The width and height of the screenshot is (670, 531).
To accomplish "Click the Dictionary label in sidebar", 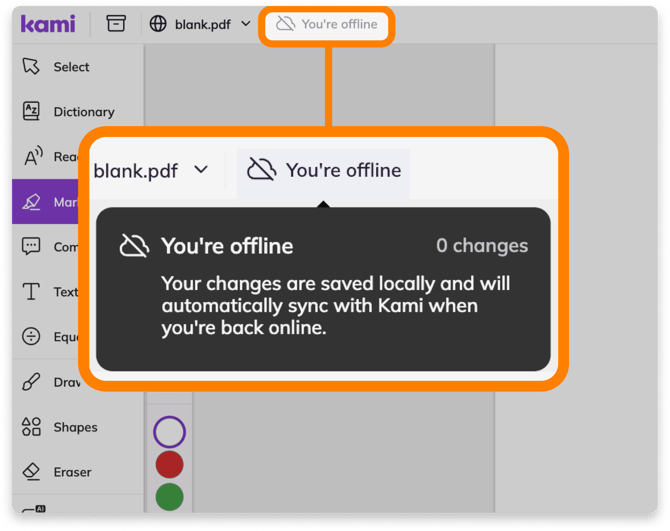I will tap(84, 112).
